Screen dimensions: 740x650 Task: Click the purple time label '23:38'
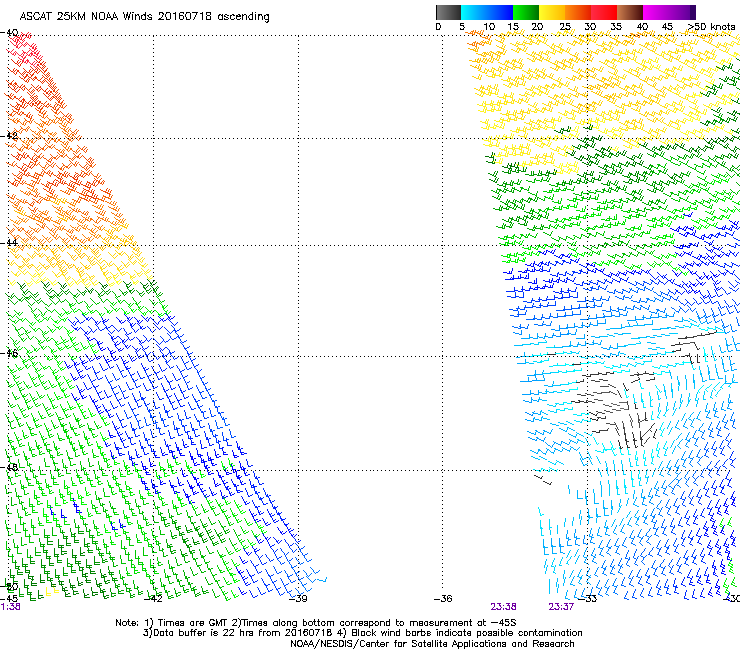tap(503, 607)
